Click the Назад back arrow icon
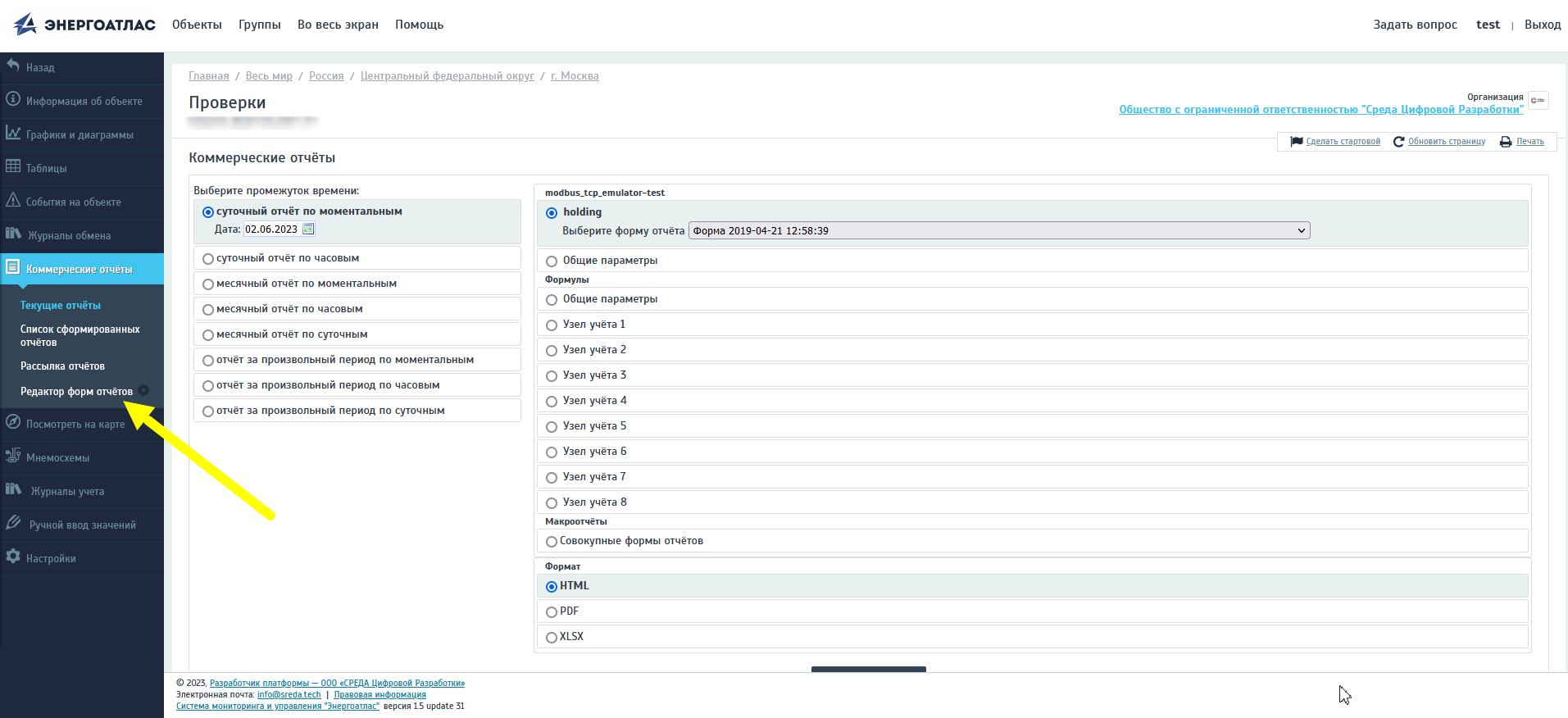 (13, 66)
